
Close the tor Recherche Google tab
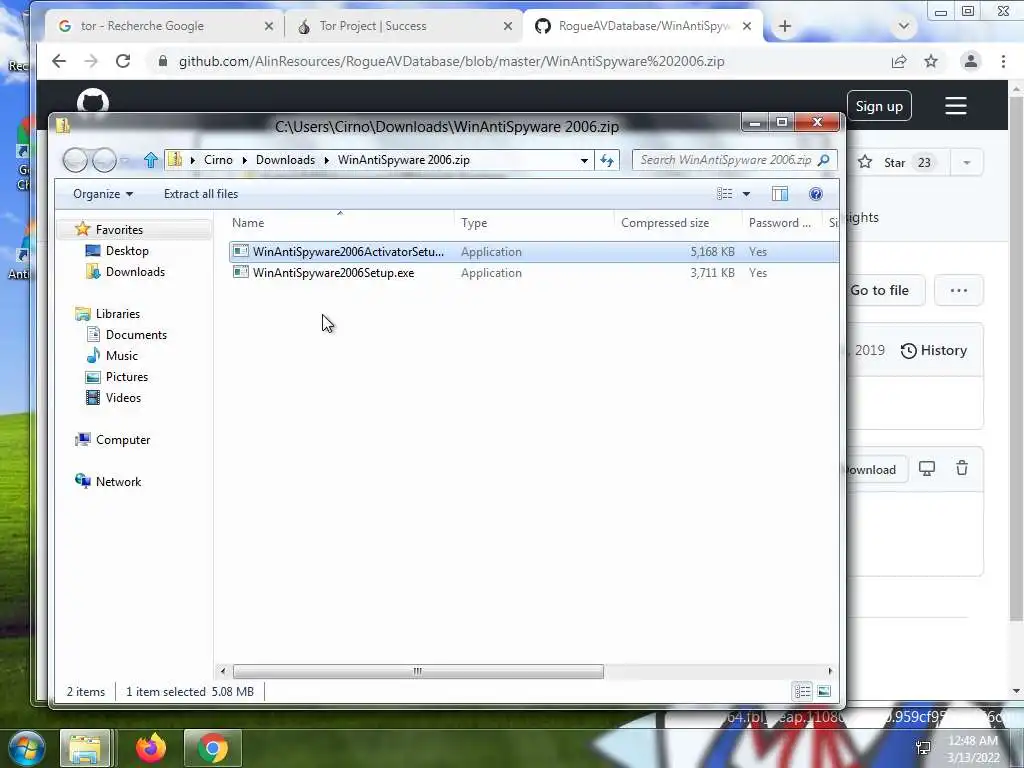tap(269, 26)
